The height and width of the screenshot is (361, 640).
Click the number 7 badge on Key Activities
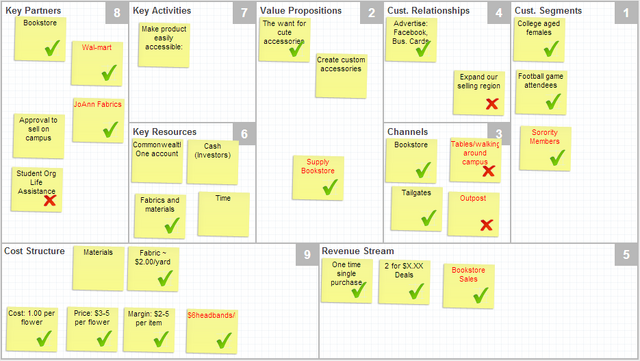(244, 13)
